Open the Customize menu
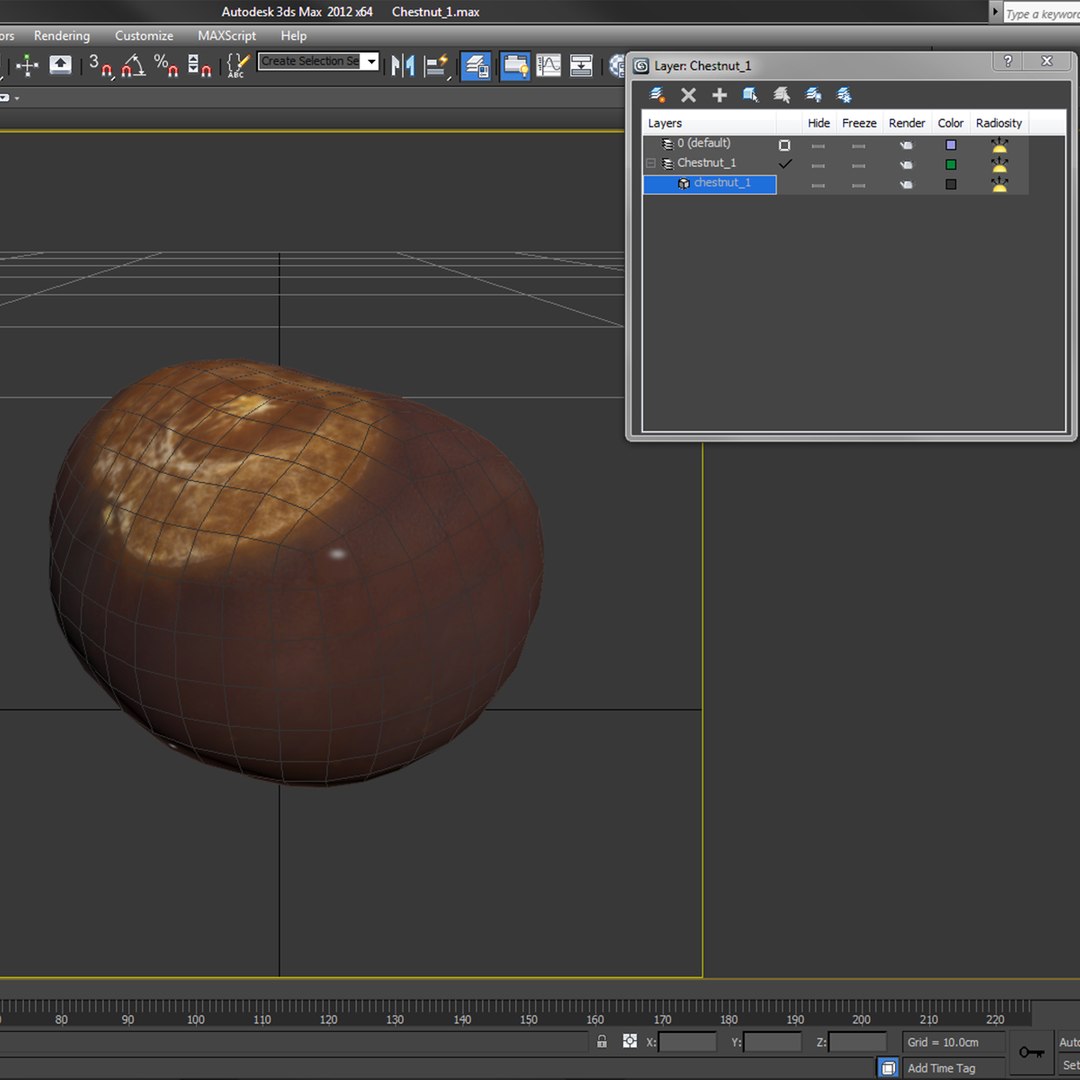1080x1080 pixels. coord(144,36)
